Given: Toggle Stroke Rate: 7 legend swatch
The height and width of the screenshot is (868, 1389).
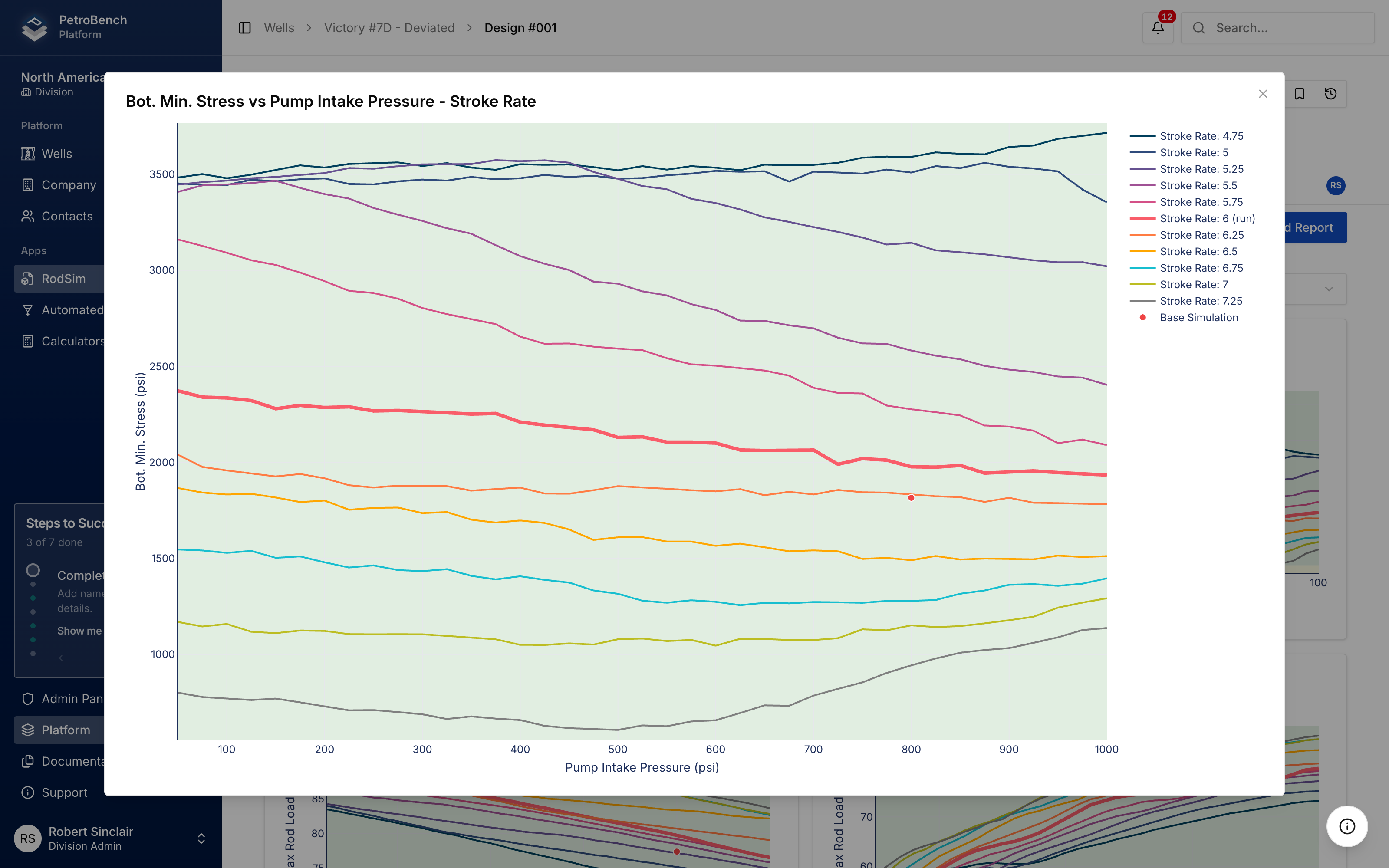Looking at the screenshot, I should pyautogui.click(x=1142, y=285).
